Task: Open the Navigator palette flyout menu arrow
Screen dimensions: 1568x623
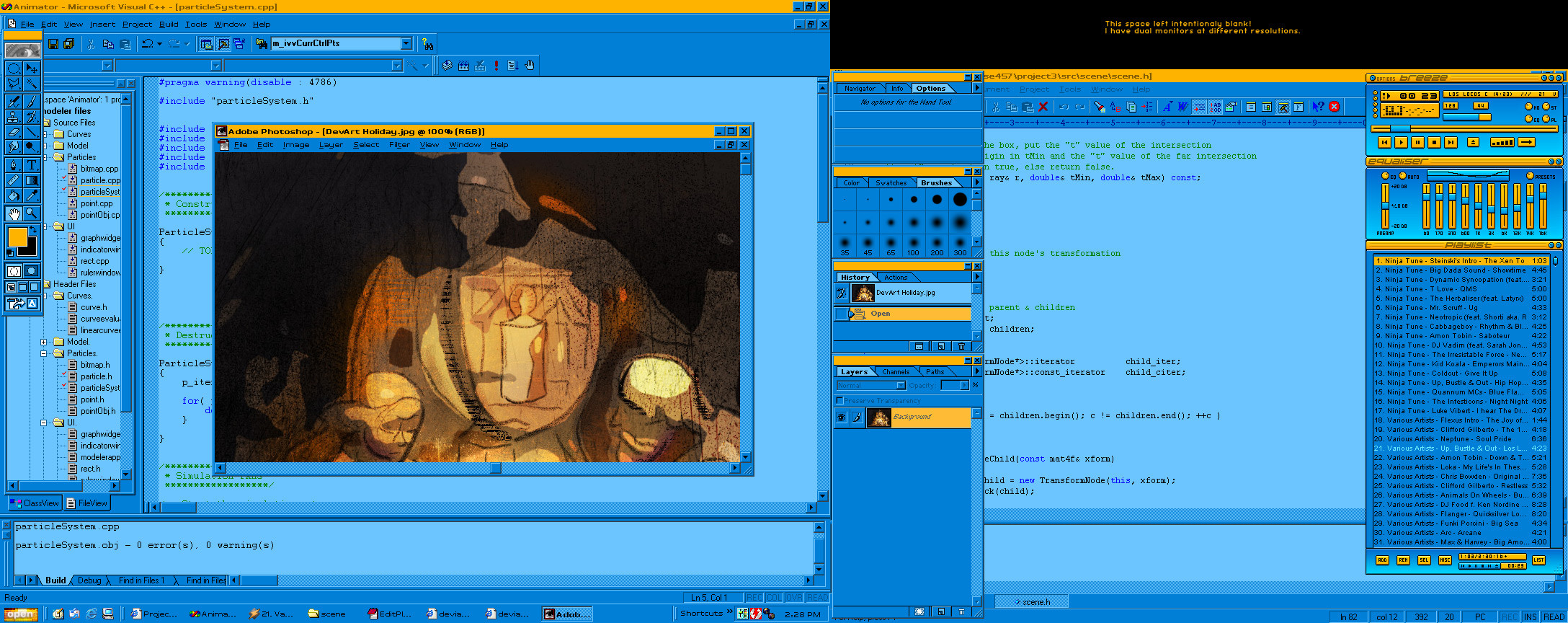Action: click(x=977, y=88)
